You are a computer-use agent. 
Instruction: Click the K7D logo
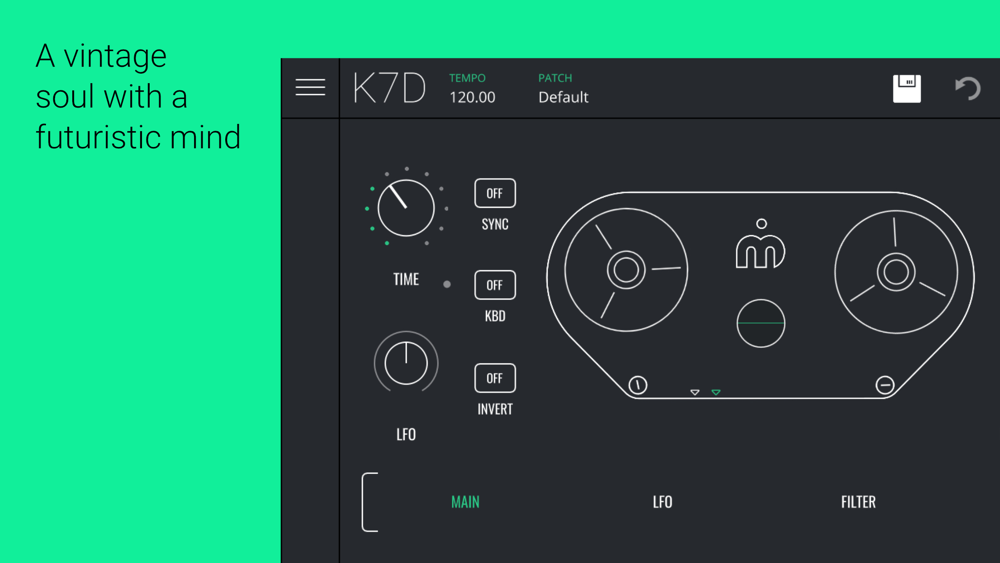[x=389, y=88]
